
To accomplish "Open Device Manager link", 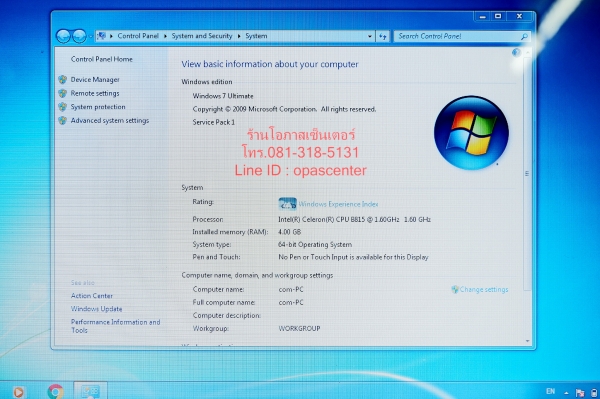I will (95, 80).
